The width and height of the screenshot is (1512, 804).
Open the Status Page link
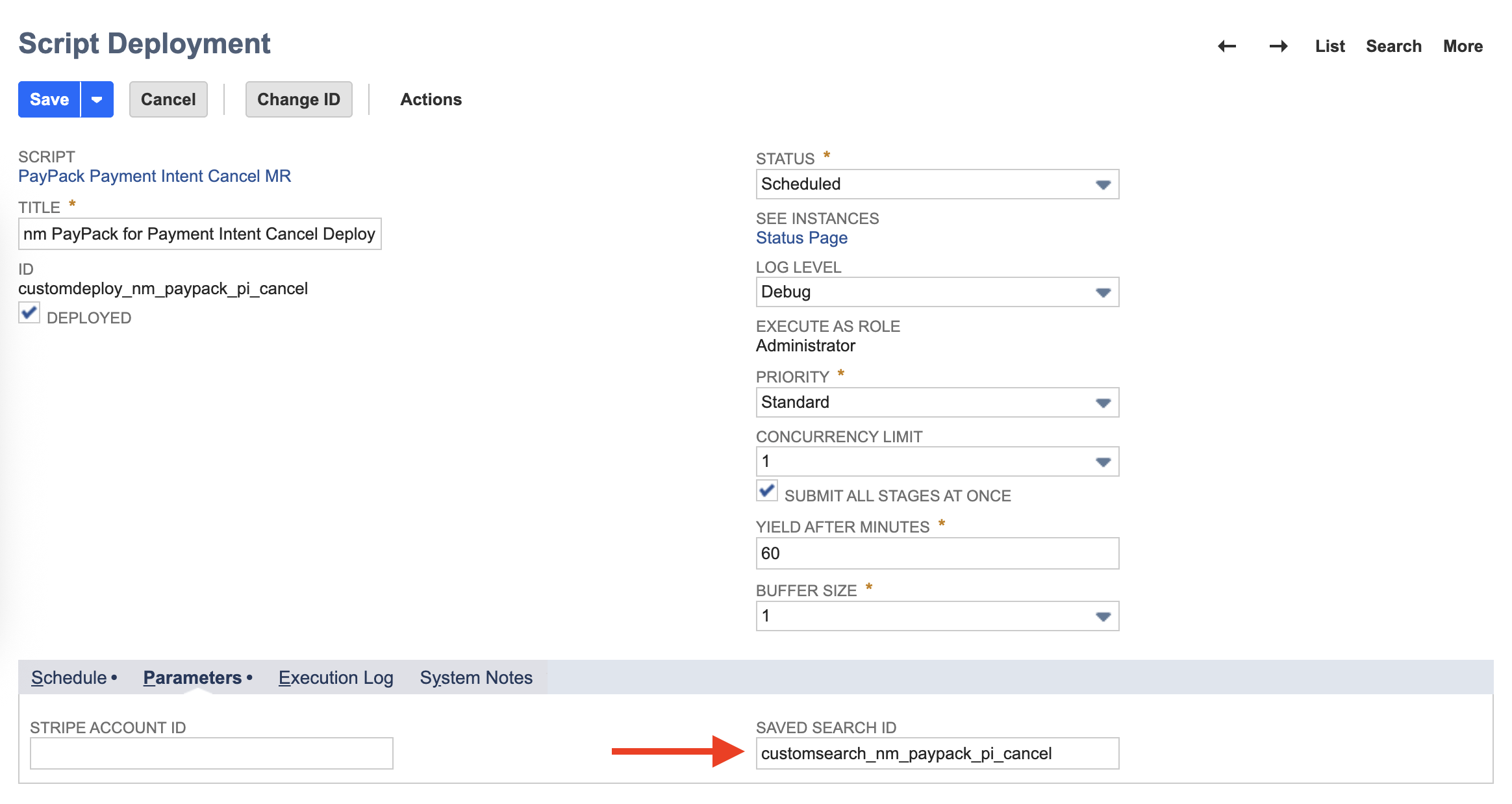coord(801,238)
